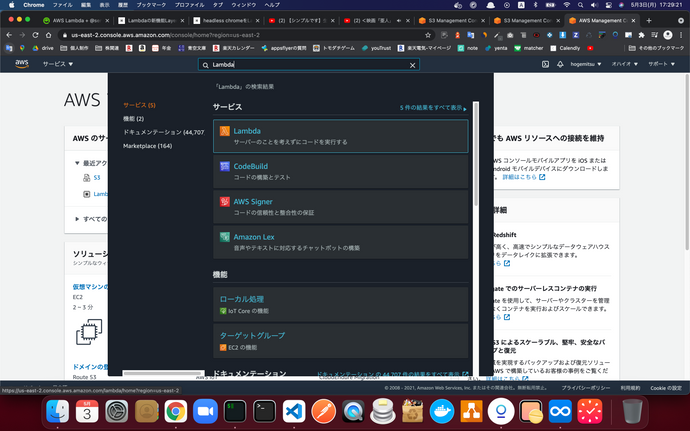Bookmark this page with star icon

click(x=428, y=35)
